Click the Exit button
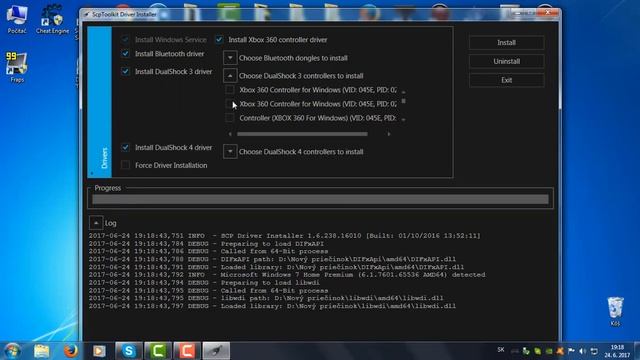The width and height of the screenshot is (640, 360). pos(507,80)
